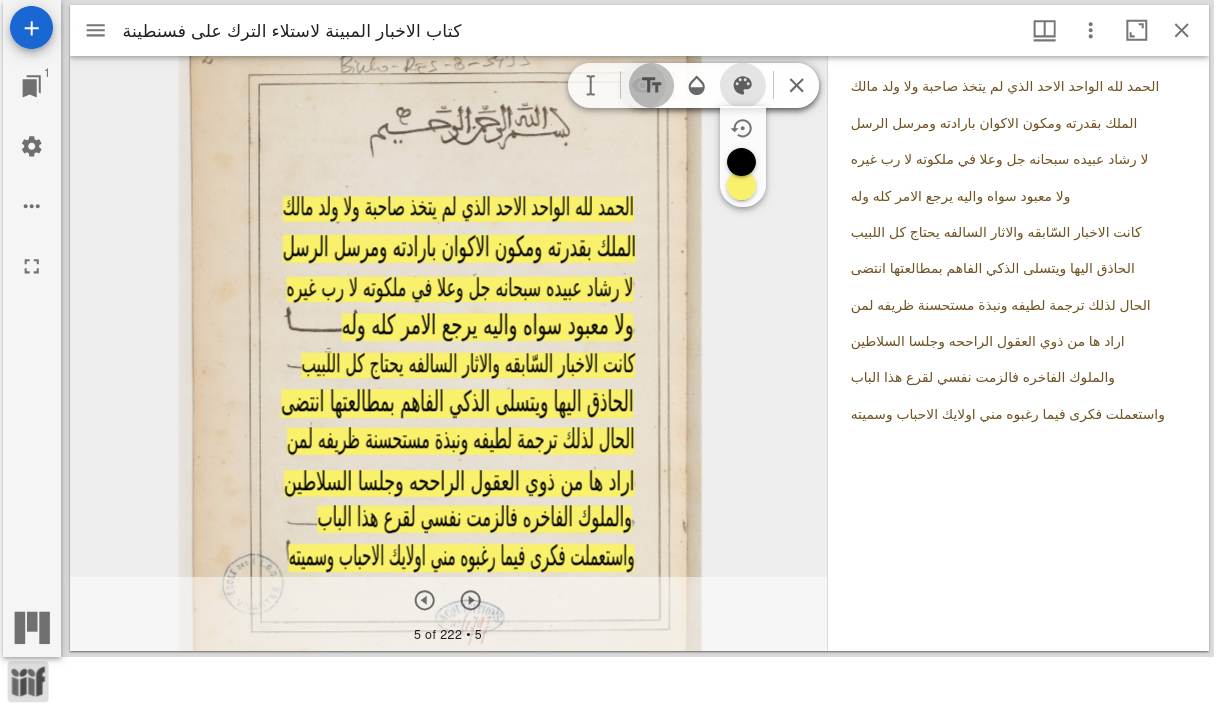Open the hamburger sidebar menu
The height and width of the screenshot is (711, 1228).
click(95, 30)
